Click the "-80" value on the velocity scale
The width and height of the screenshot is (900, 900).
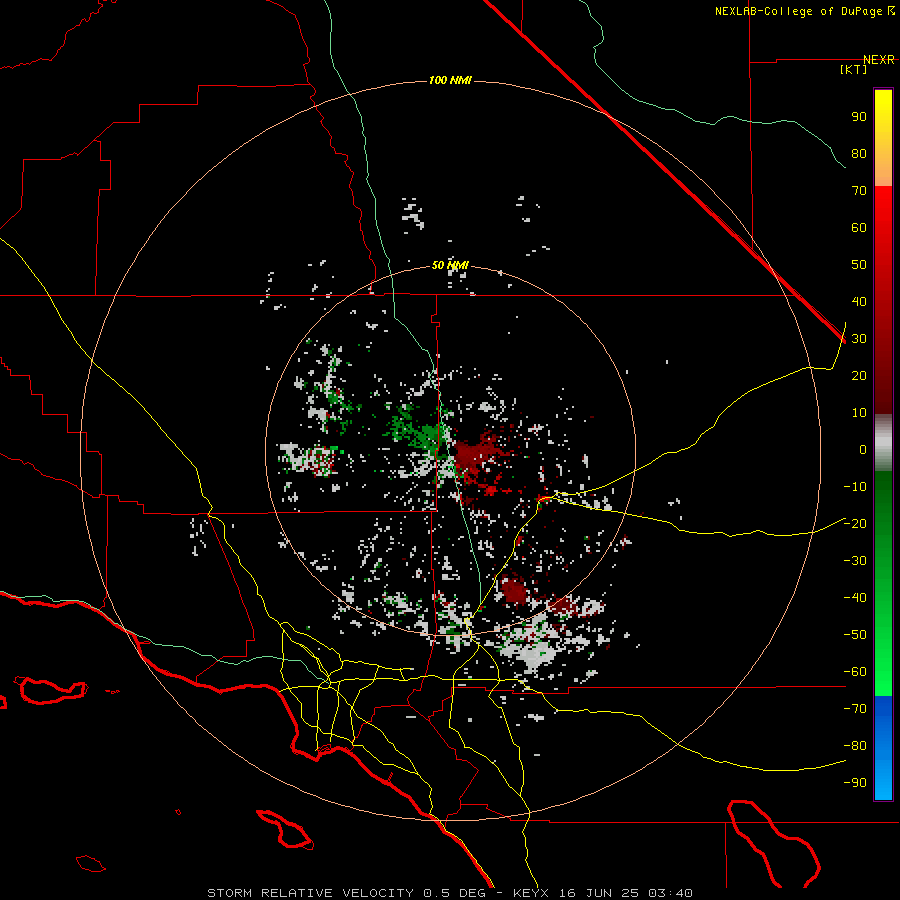tap(855, 746)
